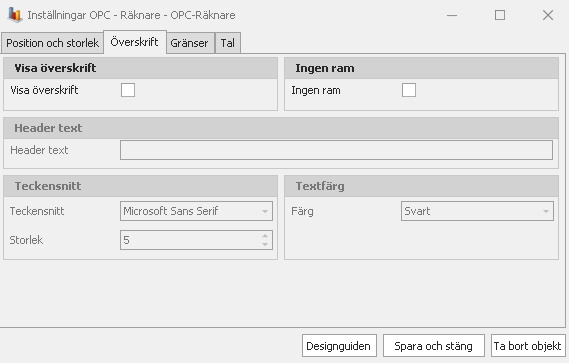The height and width of the screenshot is (363, 569).
Task: Open the Gränser tab
Action: (189, 43)
